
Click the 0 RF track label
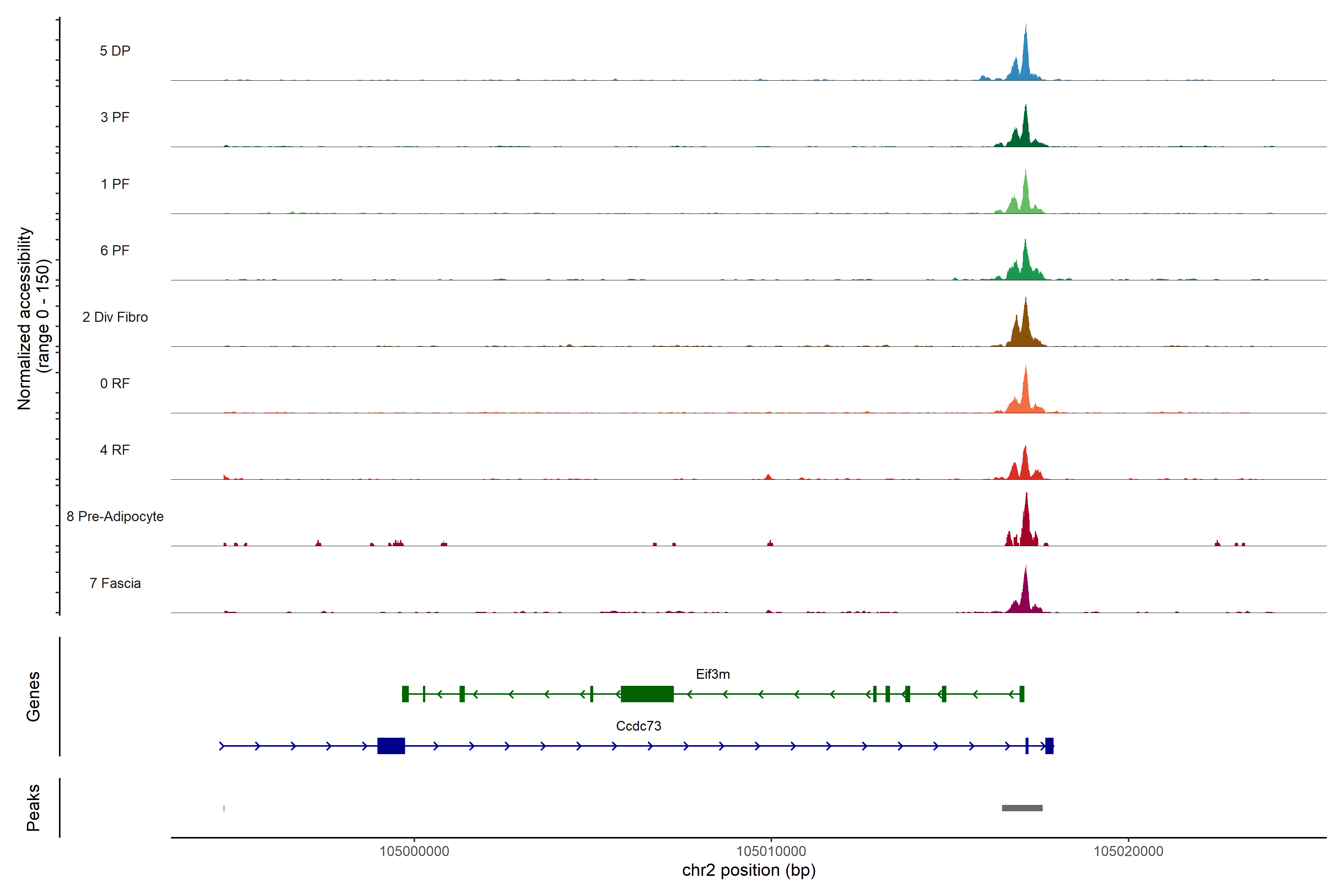pos(115,383)
